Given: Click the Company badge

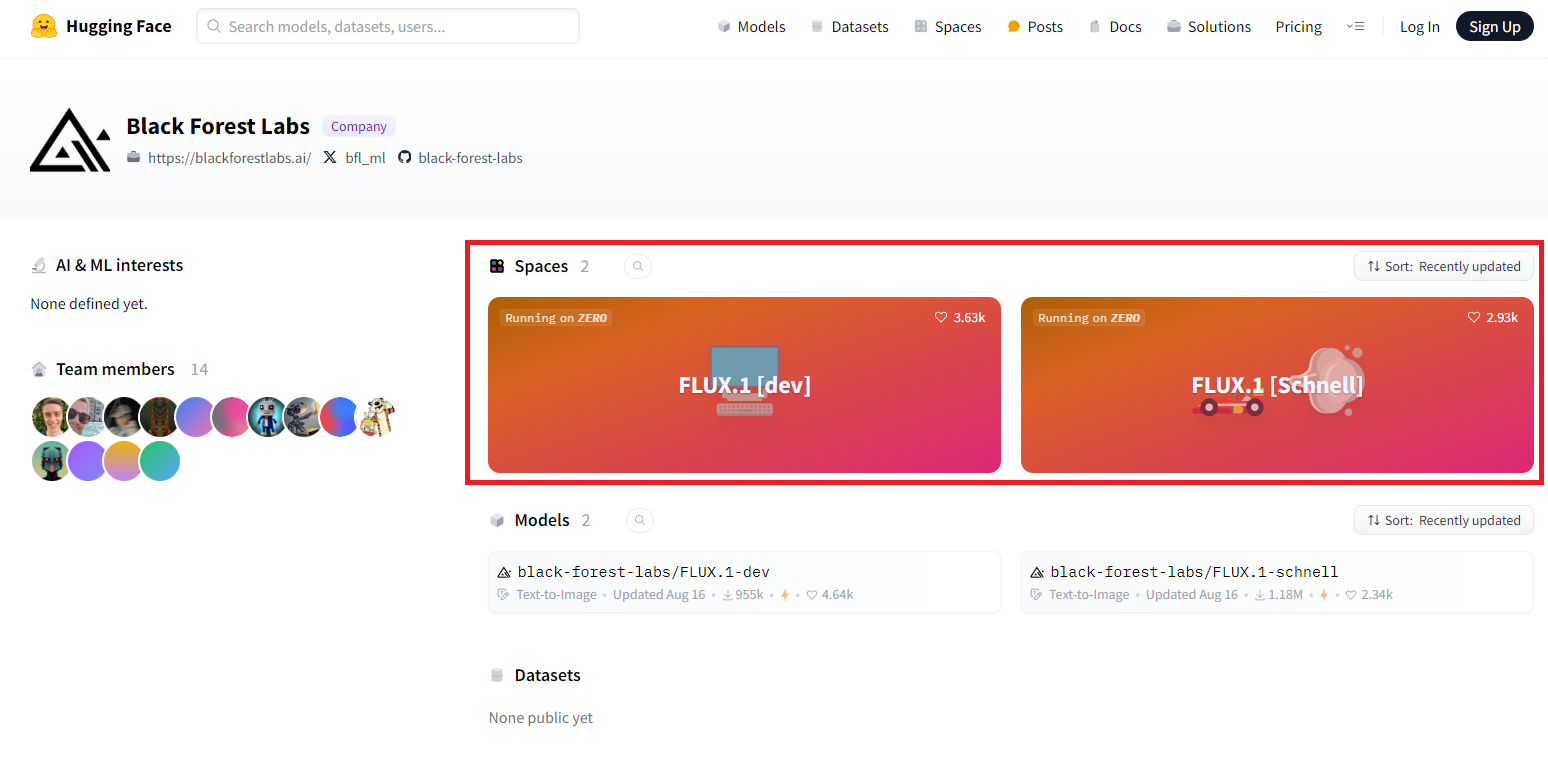Looking at the screenshot, I should coord(359,126).
